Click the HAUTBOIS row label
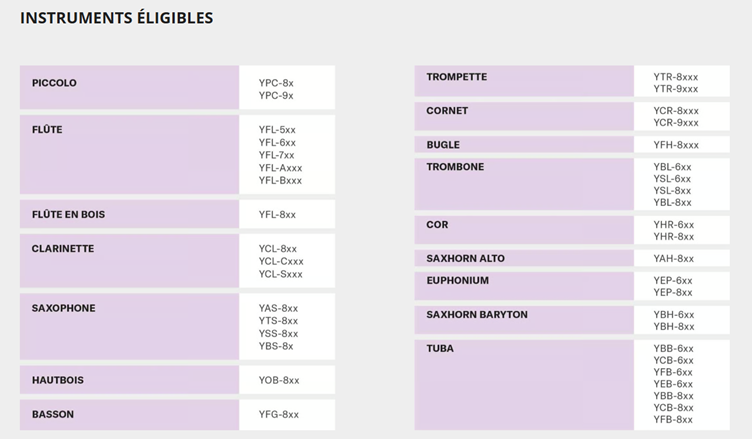 pos(60,380)
